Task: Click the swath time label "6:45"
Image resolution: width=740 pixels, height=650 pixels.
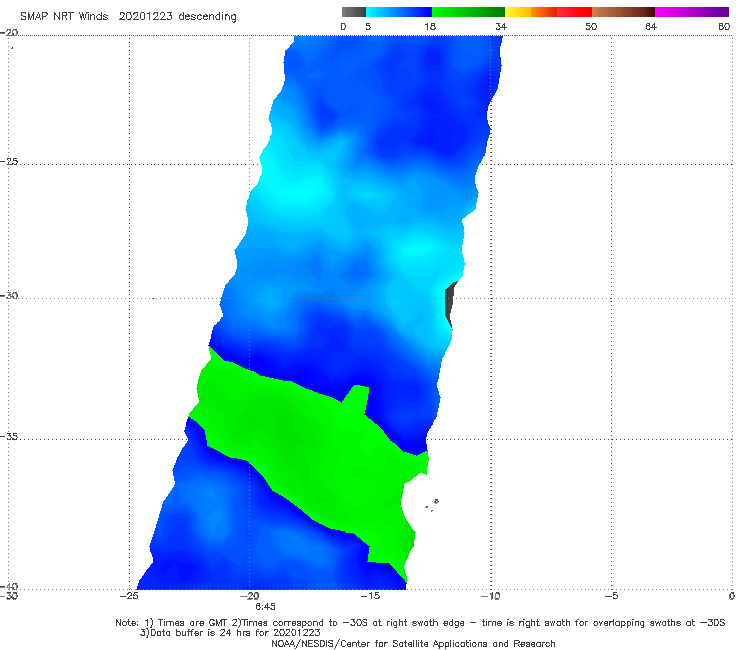Action: [265, 607]
